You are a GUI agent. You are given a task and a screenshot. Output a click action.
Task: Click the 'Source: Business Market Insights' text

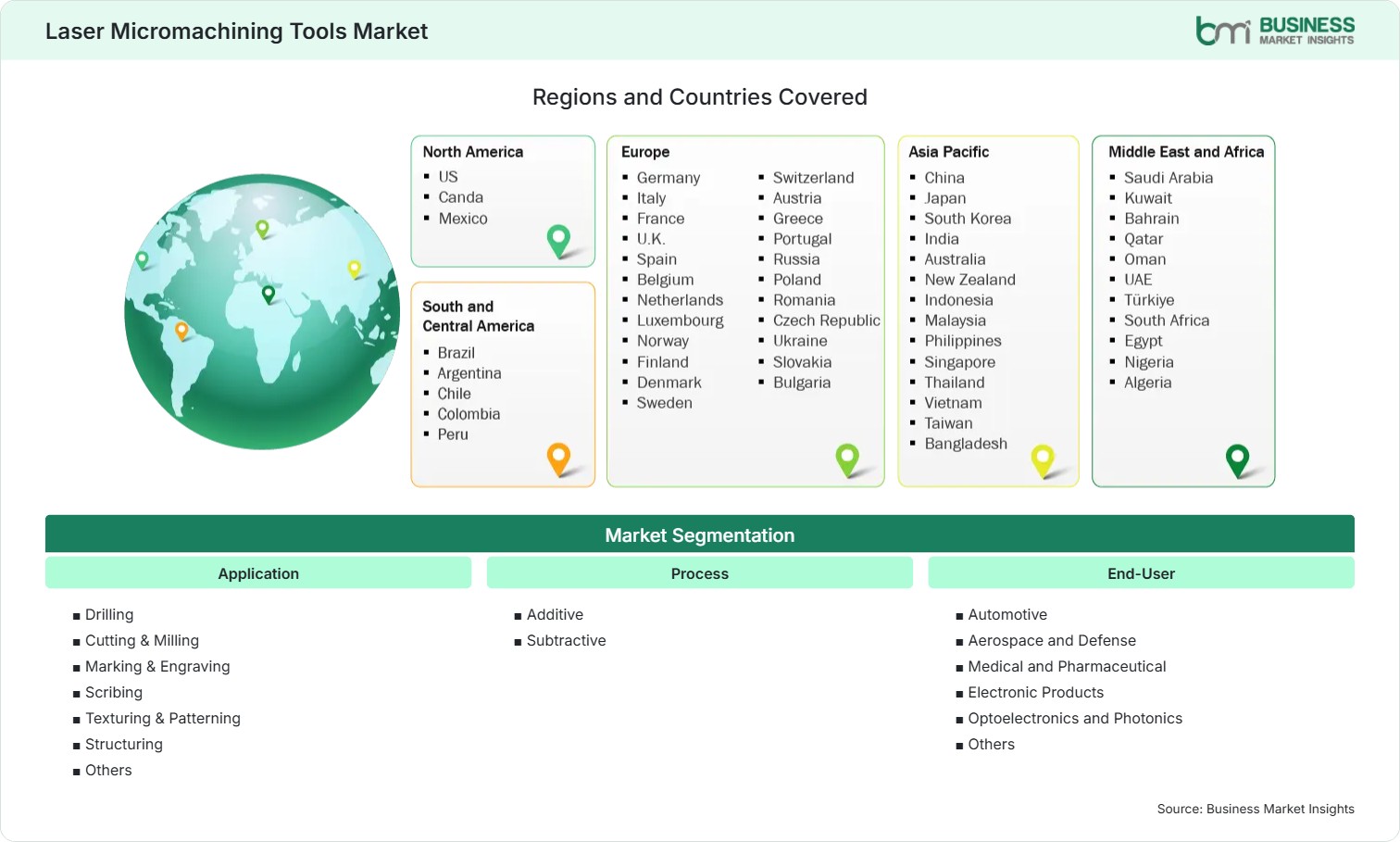tap(1256, 809)
